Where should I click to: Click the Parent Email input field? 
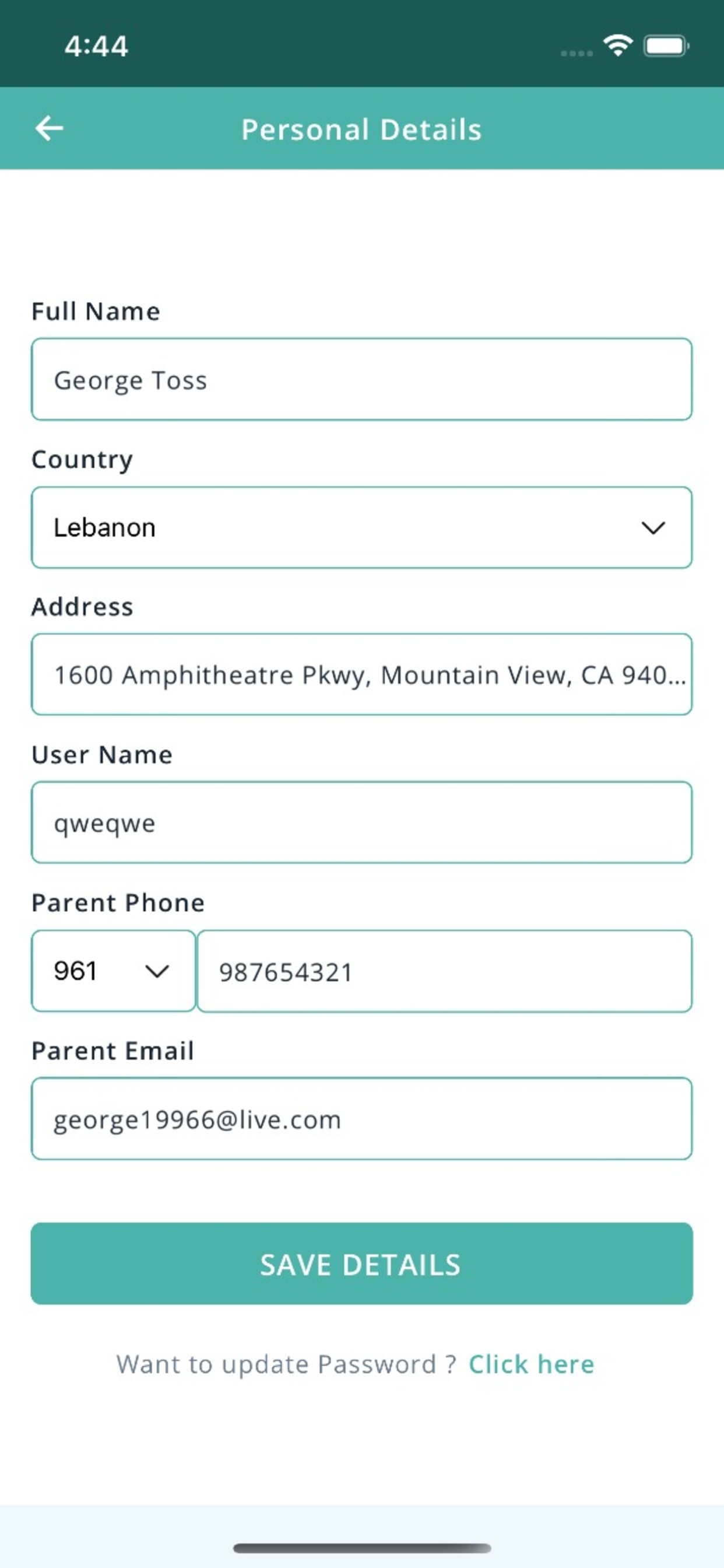point(361,1119)
